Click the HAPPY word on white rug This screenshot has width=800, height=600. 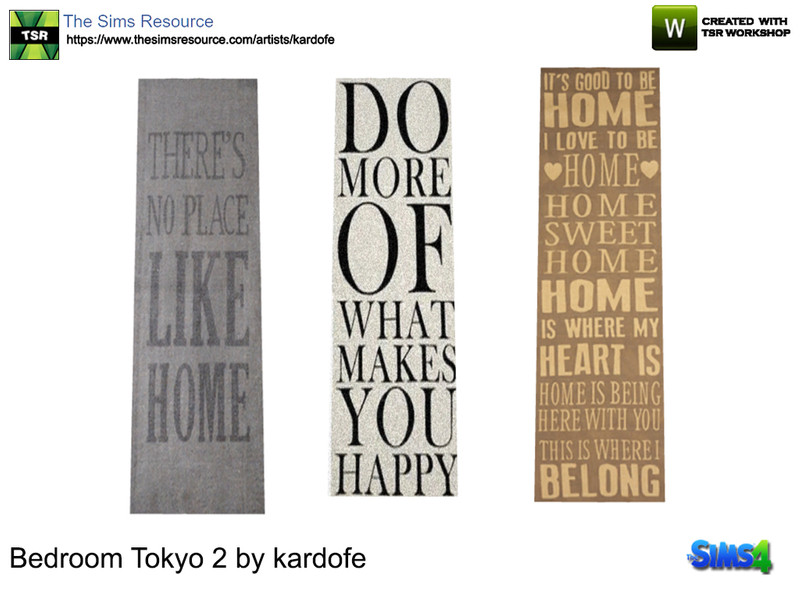pyautogui.click(x=396, y=474)
